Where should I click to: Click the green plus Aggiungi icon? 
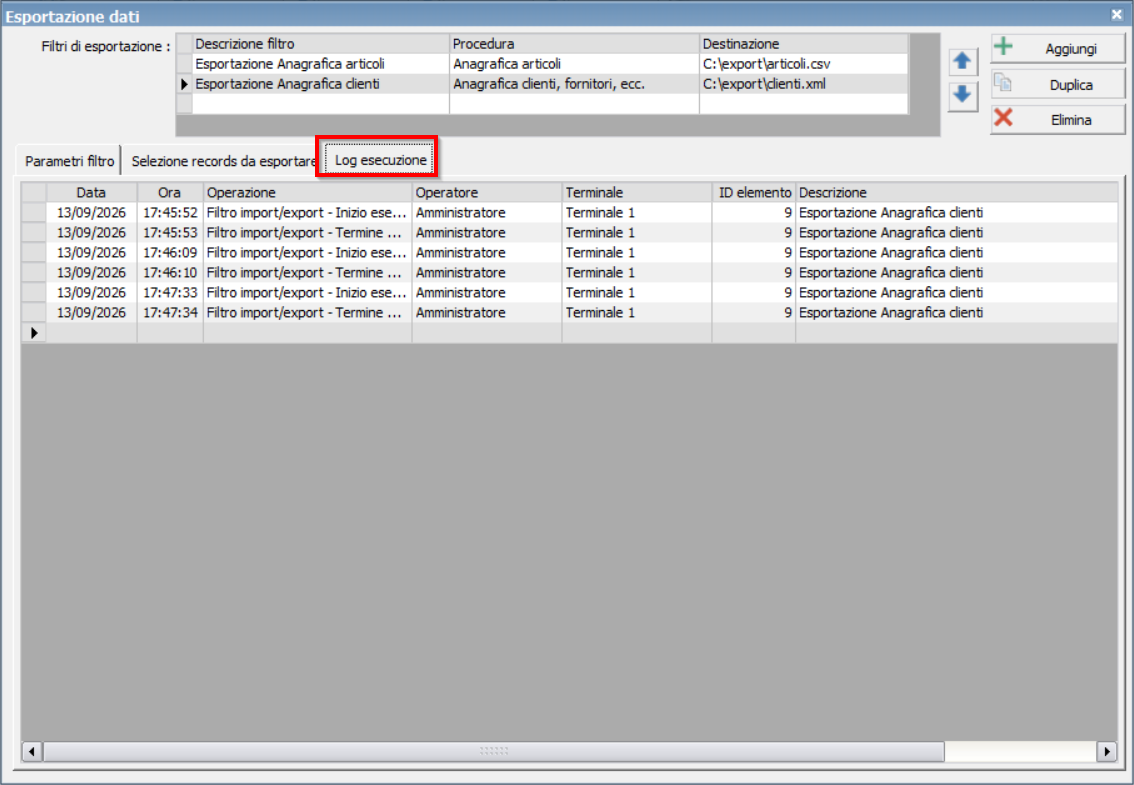coord(1003,46)
